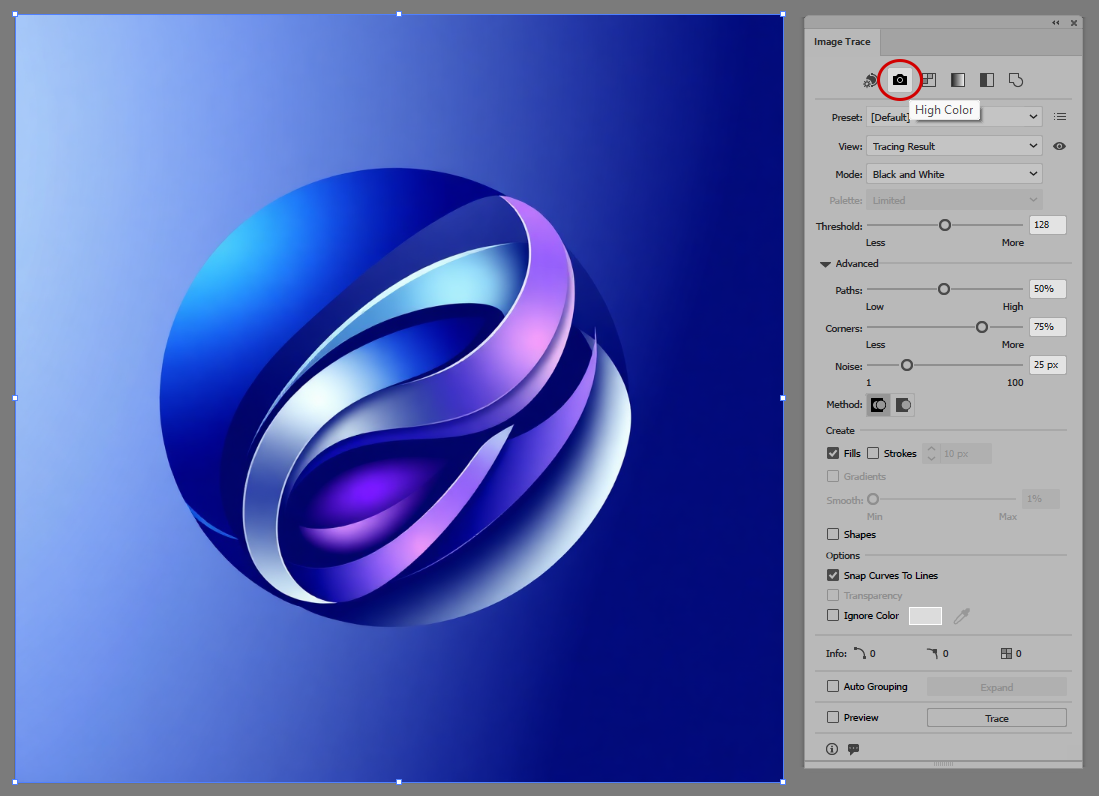Turn on the Preview checkbox
This screenshot has width=1099, height=796.
point(833,717)
